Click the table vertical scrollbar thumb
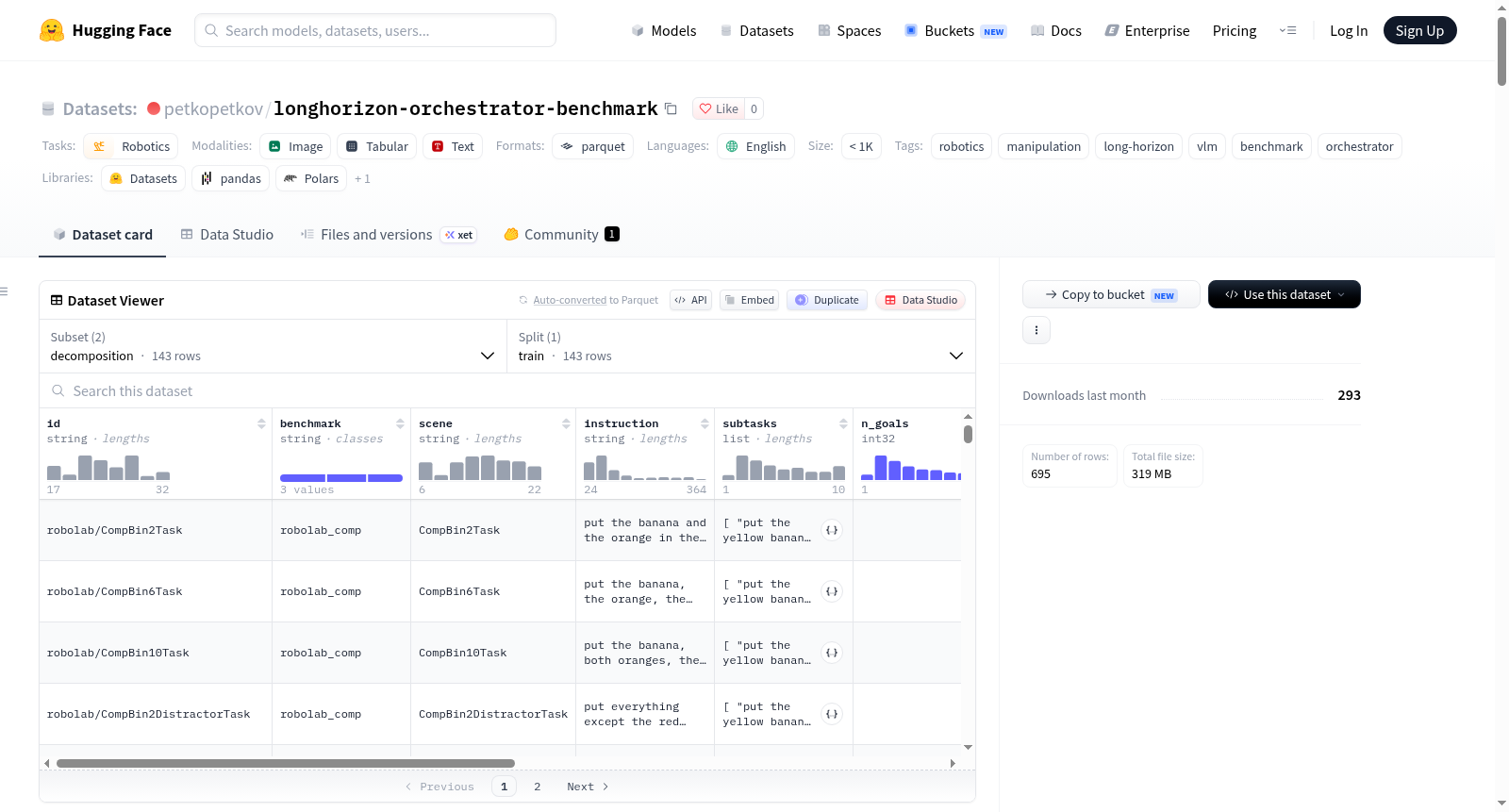1509x812 pixels. tap(968, 434)
